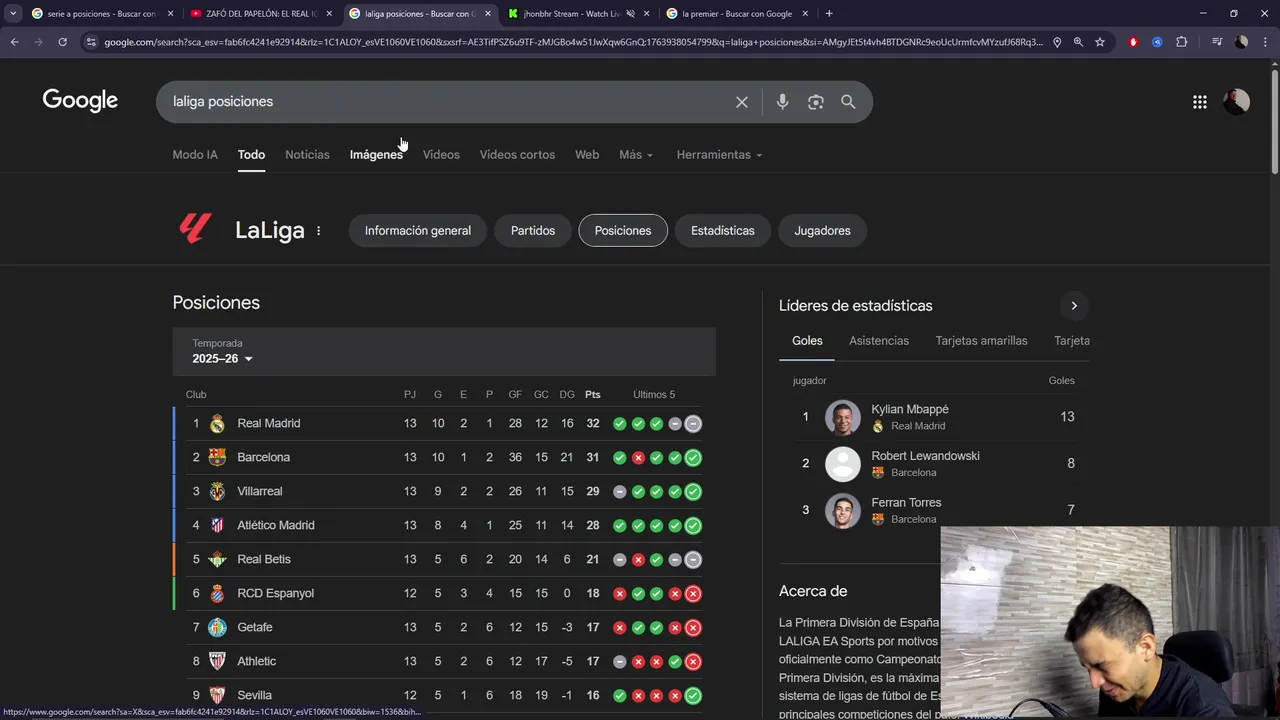This screenshot has width=1280, height=720.
Task: Show the Asistencias leaders tab
Action: coord(879,341)
